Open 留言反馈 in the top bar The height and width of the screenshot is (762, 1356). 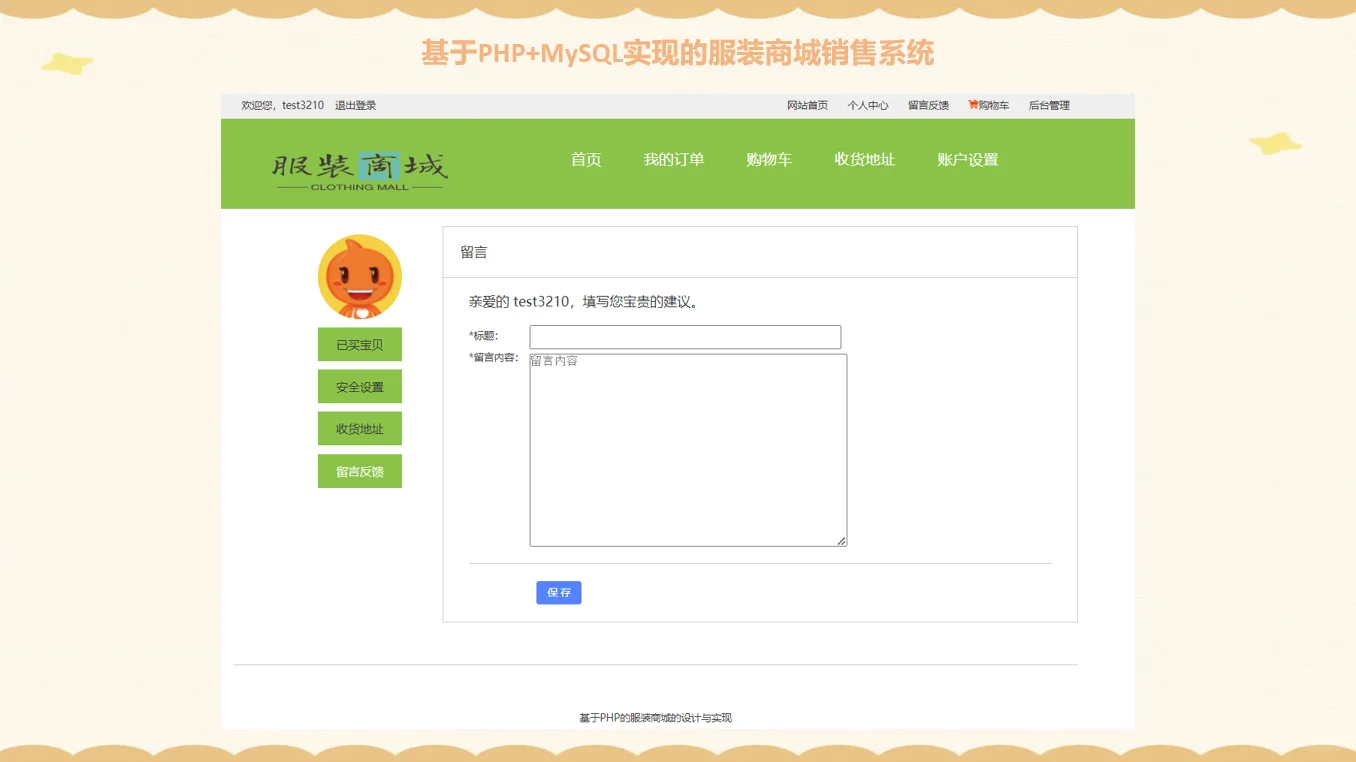[x=929, y=105]
